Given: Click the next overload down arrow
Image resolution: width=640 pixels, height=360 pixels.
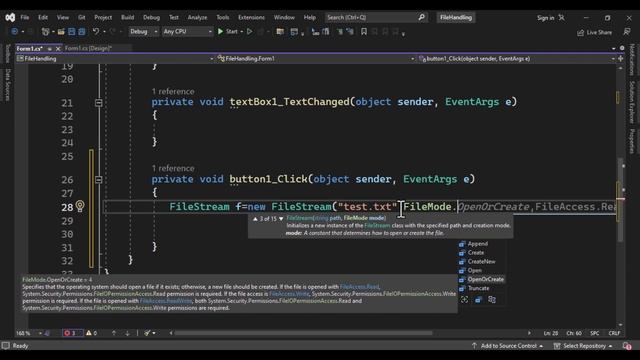Looking at the screenshot, I should 281,219.
